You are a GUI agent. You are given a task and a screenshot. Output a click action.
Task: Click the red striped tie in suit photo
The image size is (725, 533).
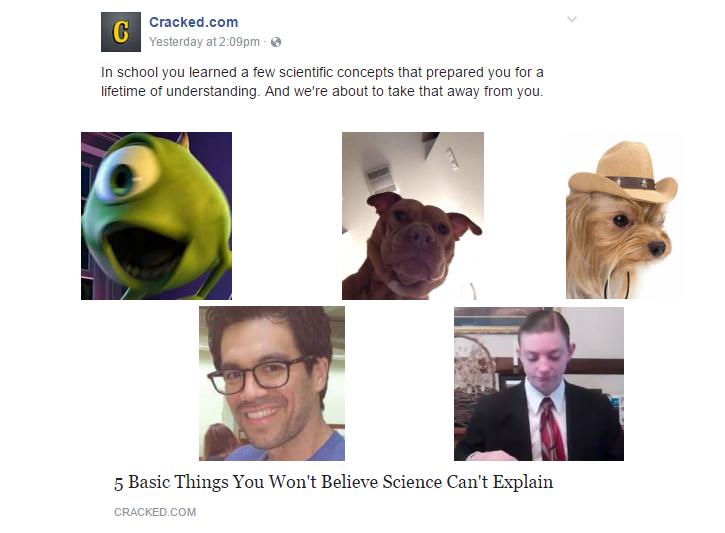(552, 428)
